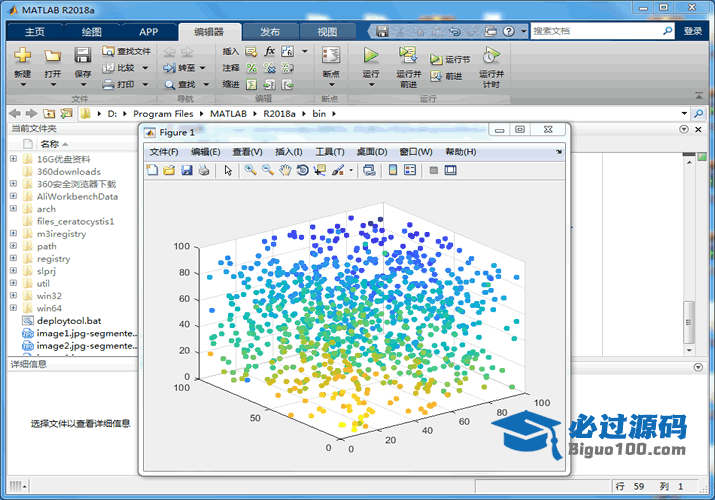Click the 登录 sign-in button
The image size is (715, 500).
(693, 31)
